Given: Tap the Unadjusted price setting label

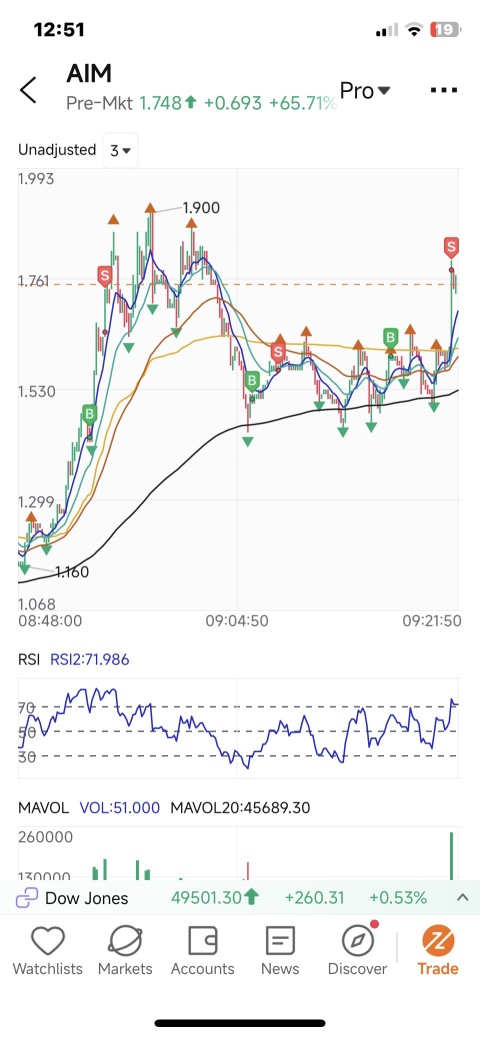Looking at the screenshot, I should tap(57, 150).
